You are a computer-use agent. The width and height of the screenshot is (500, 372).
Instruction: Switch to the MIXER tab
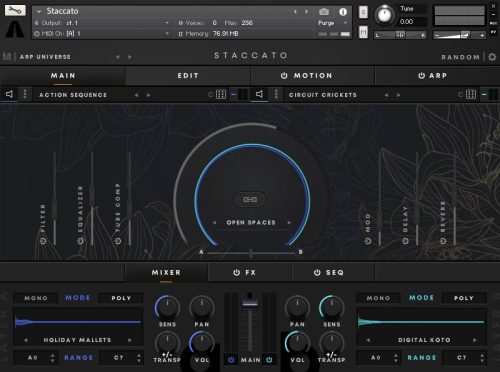click(166, 273)
